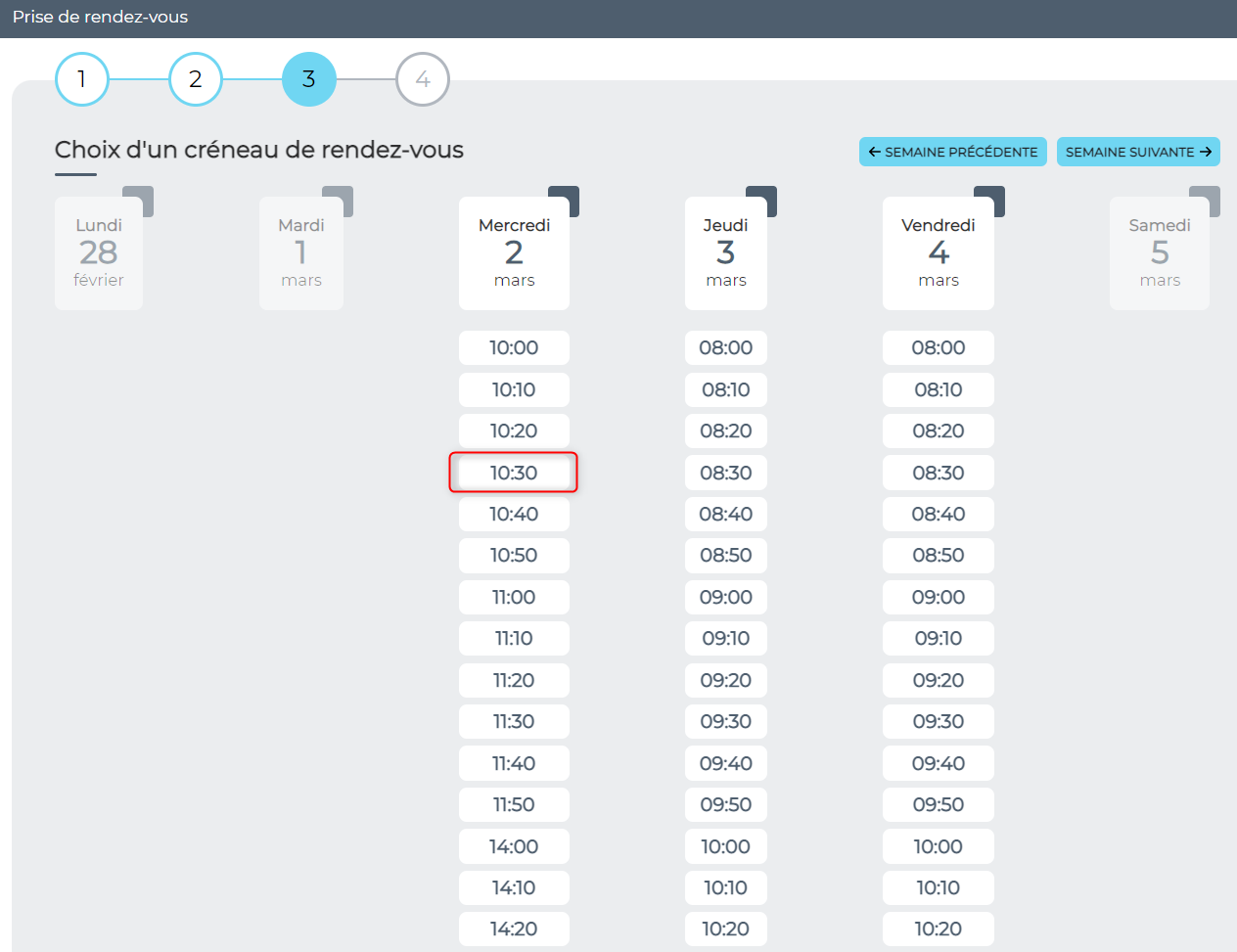Click the active step 3 circle
Screen dimensions: 1237x952
click(x=308, y=79)
